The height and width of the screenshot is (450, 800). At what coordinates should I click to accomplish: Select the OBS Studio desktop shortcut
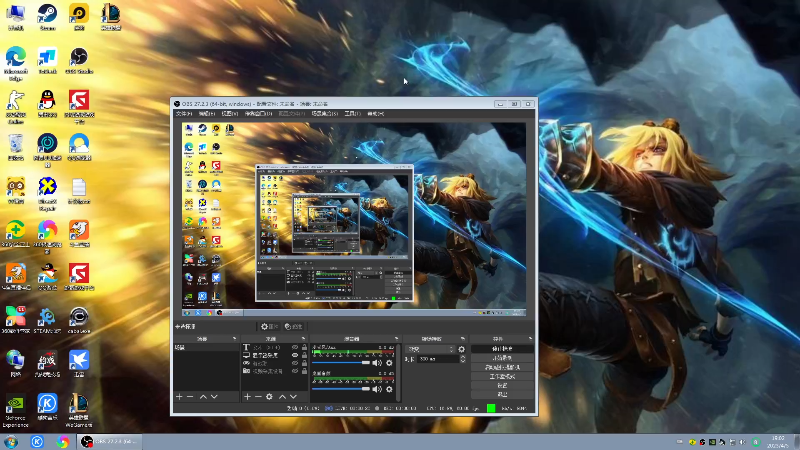(79, 60)
